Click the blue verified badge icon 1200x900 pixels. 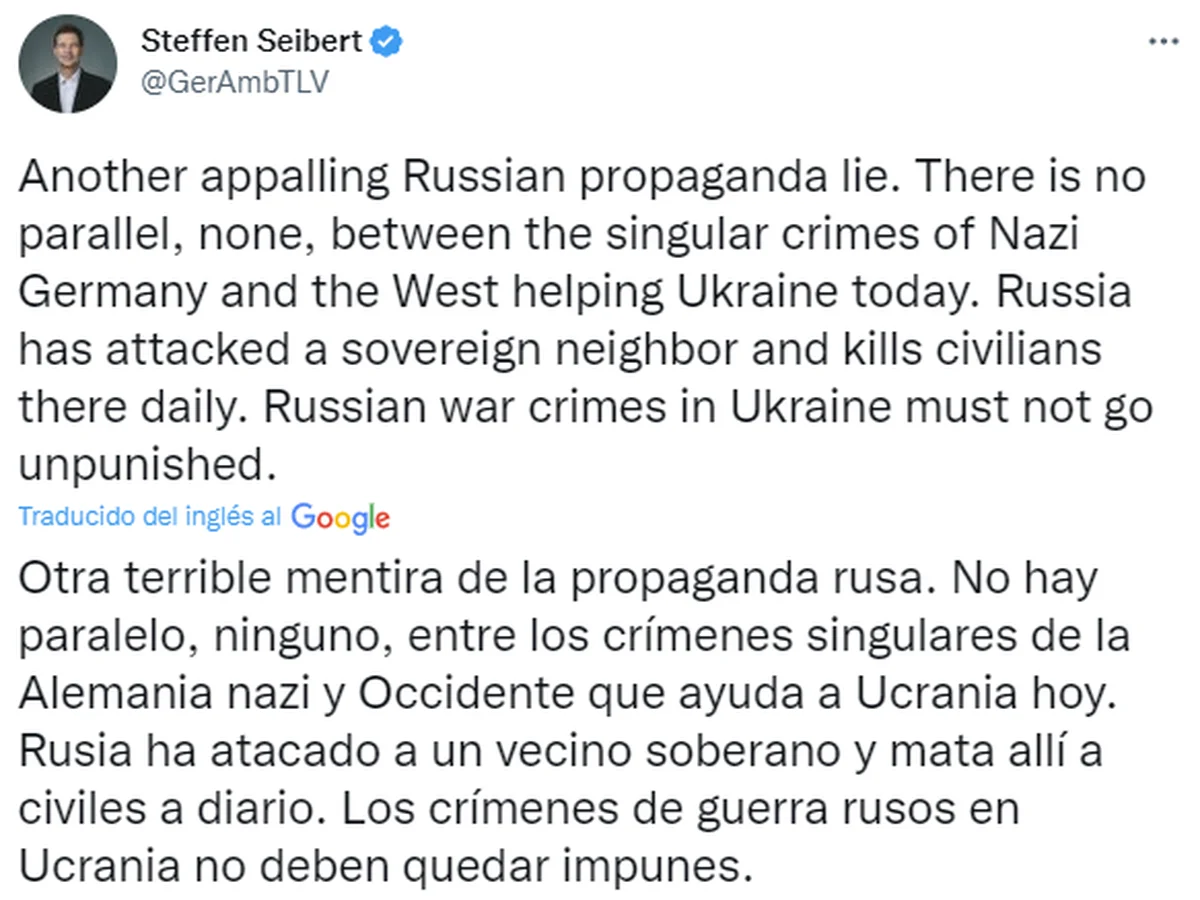point(388,41)
